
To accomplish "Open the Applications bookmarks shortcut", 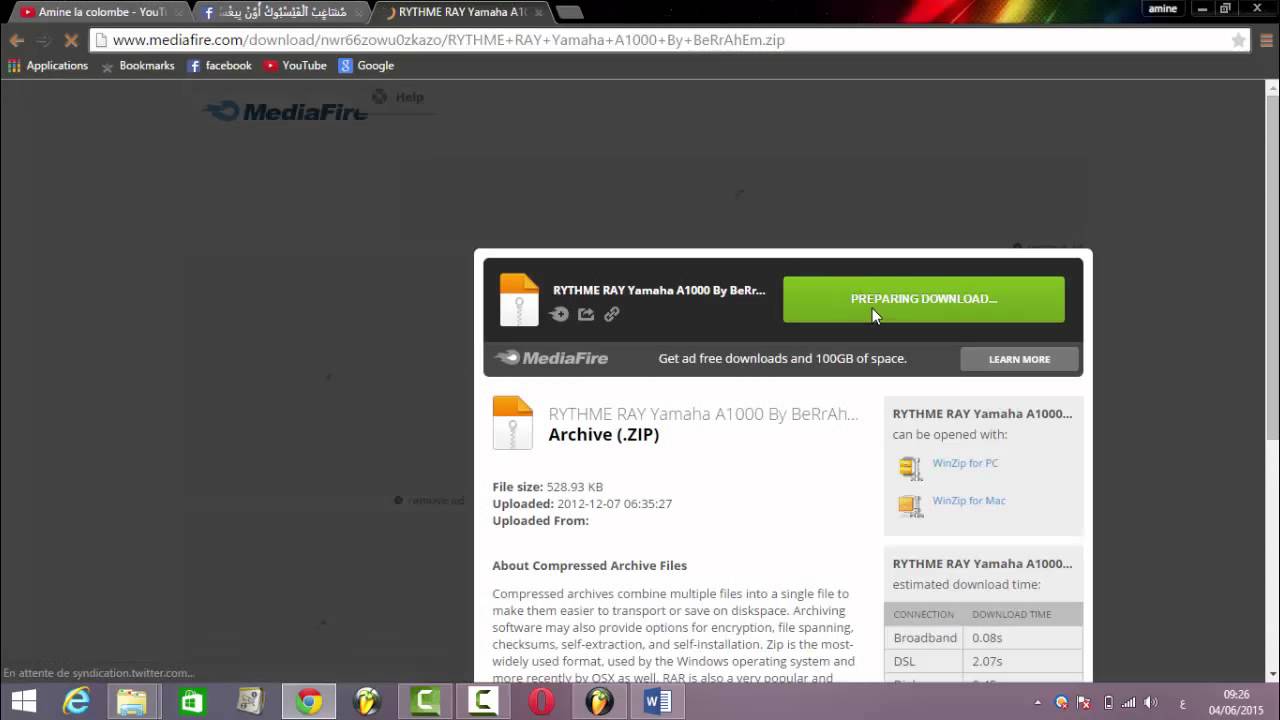I will coord(48,65).
